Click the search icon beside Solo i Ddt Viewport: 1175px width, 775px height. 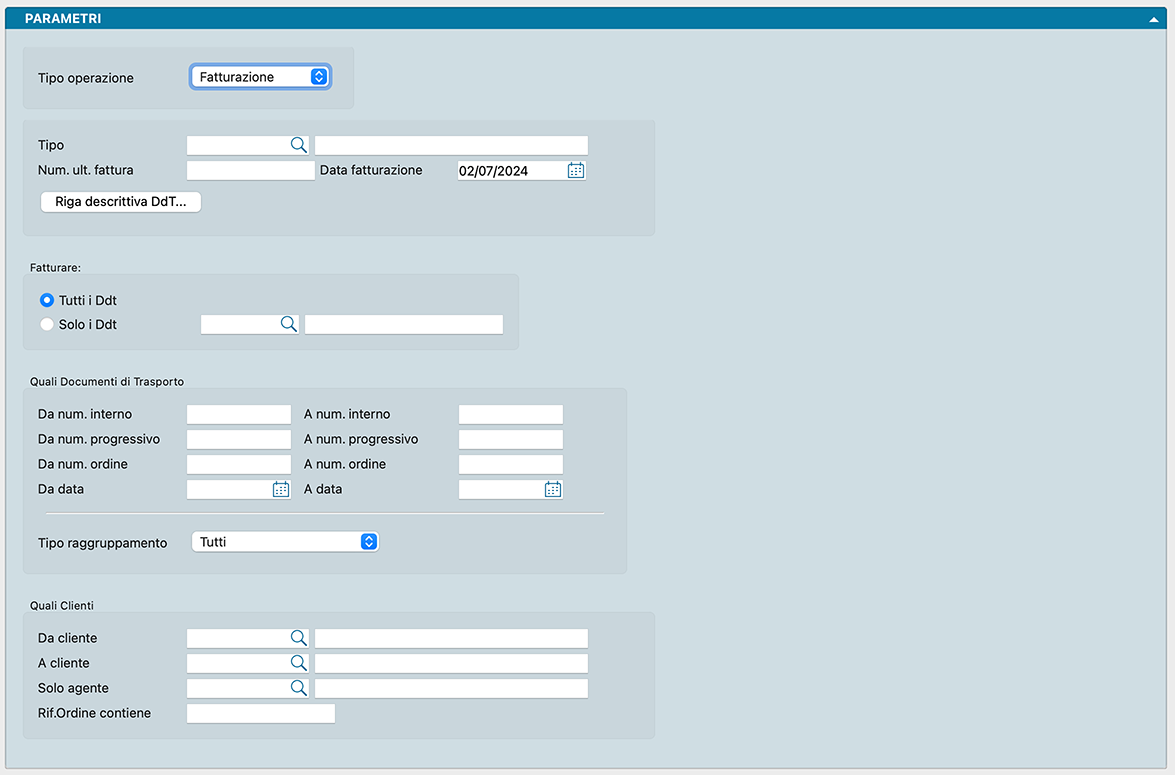288,324
